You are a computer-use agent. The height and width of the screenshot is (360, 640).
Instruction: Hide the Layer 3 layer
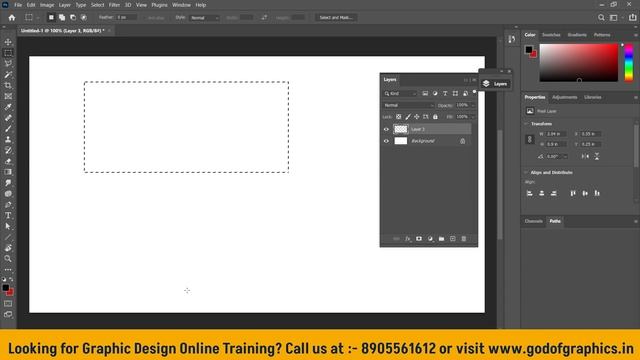click(386, 129)
